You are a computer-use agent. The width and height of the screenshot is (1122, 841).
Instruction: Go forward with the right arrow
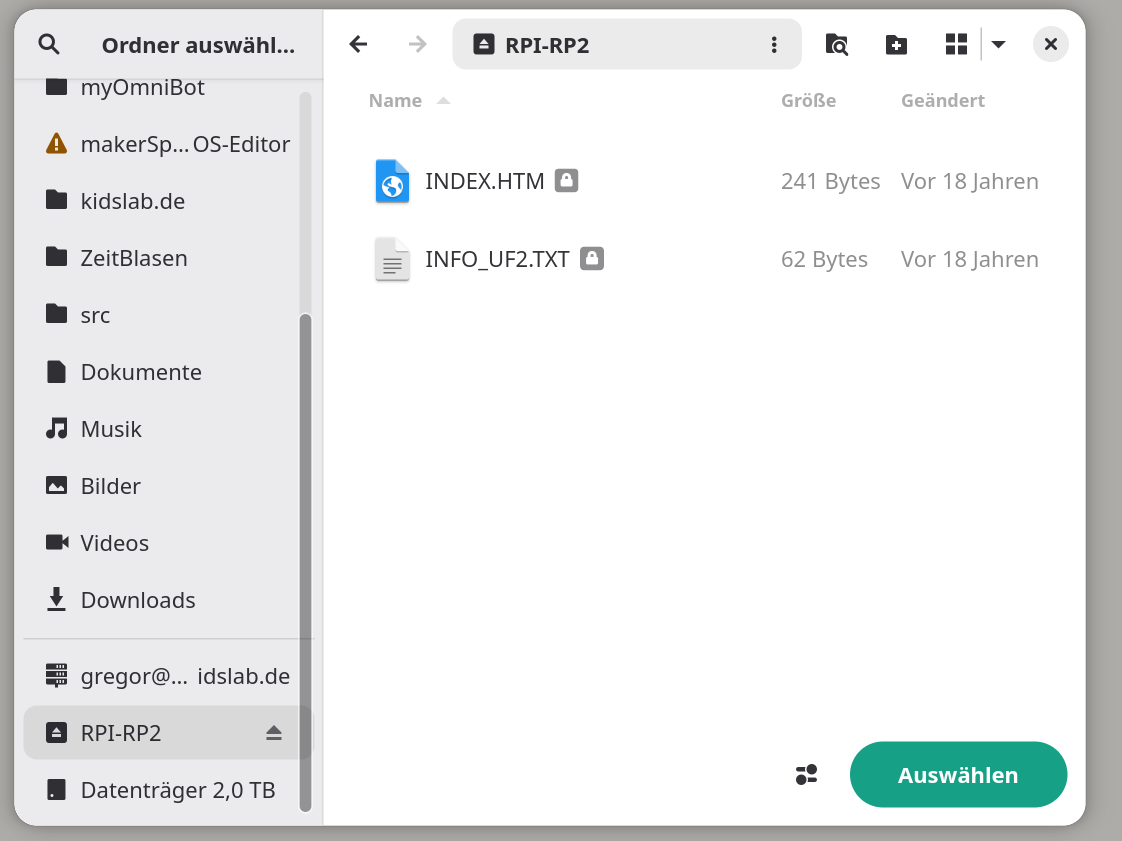(x=418, y=44)
